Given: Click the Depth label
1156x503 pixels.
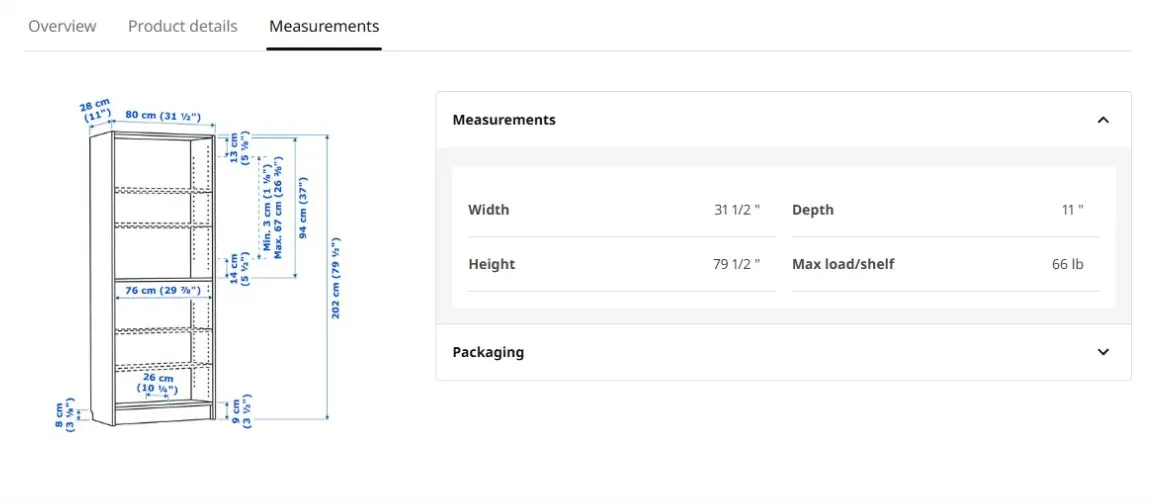Looking at the screenshot, I should (x=812, y=209).
